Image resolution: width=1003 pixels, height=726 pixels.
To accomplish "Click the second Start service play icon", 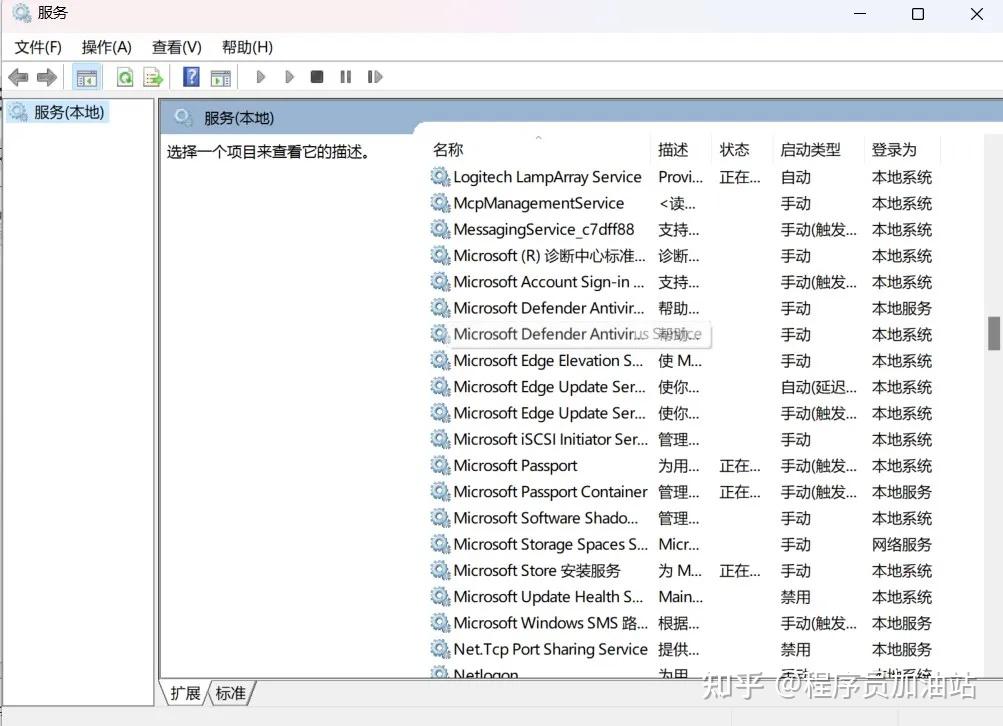I will point(289,77).
